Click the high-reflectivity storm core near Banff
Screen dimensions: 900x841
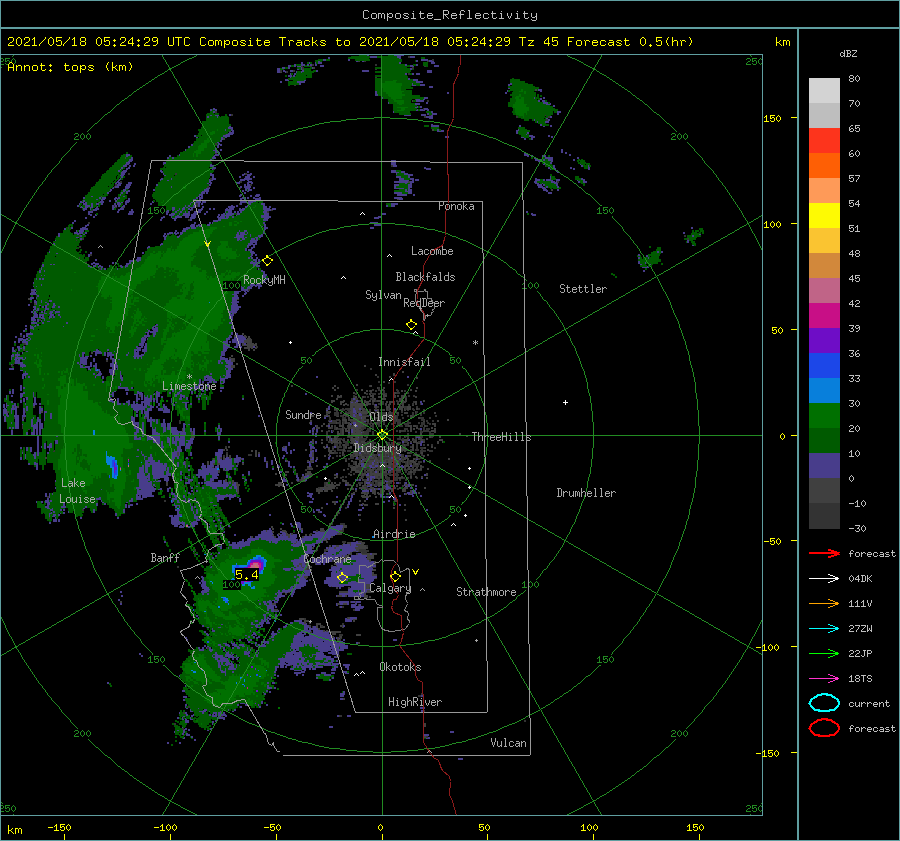(255, 565)
